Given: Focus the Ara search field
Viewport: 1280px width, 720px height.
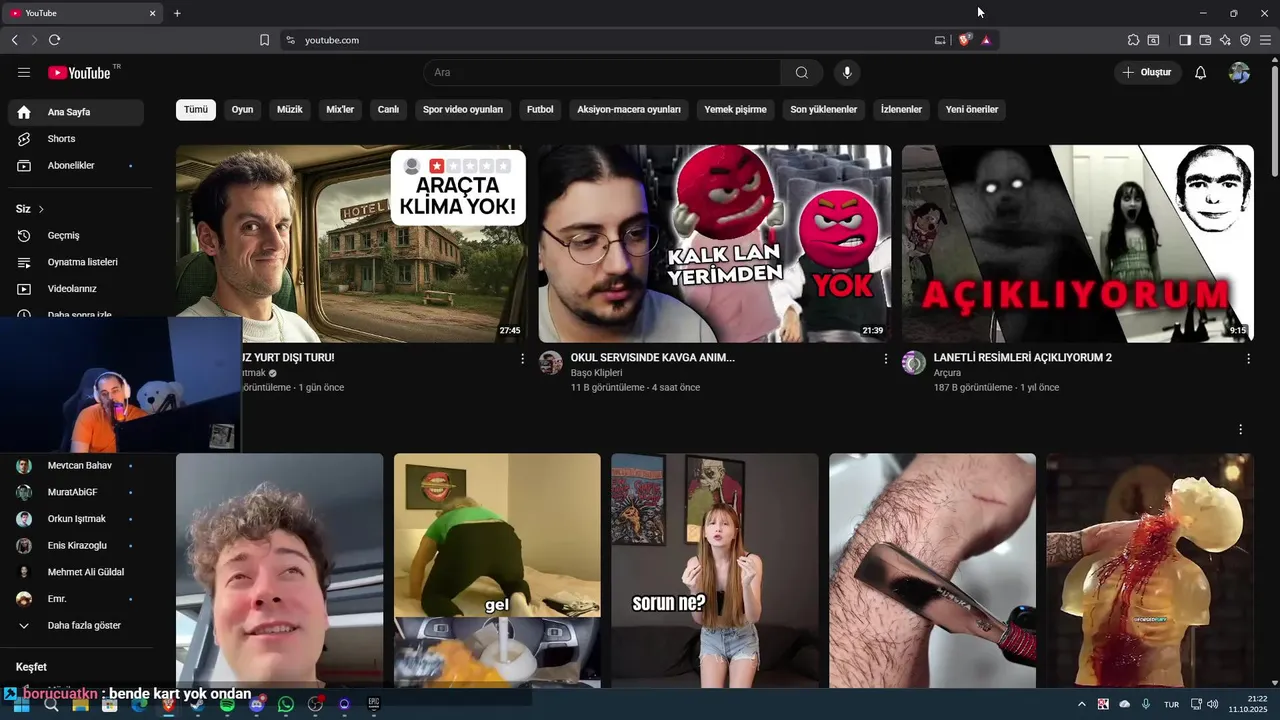Looking at the screenshot, I should 602,72.
